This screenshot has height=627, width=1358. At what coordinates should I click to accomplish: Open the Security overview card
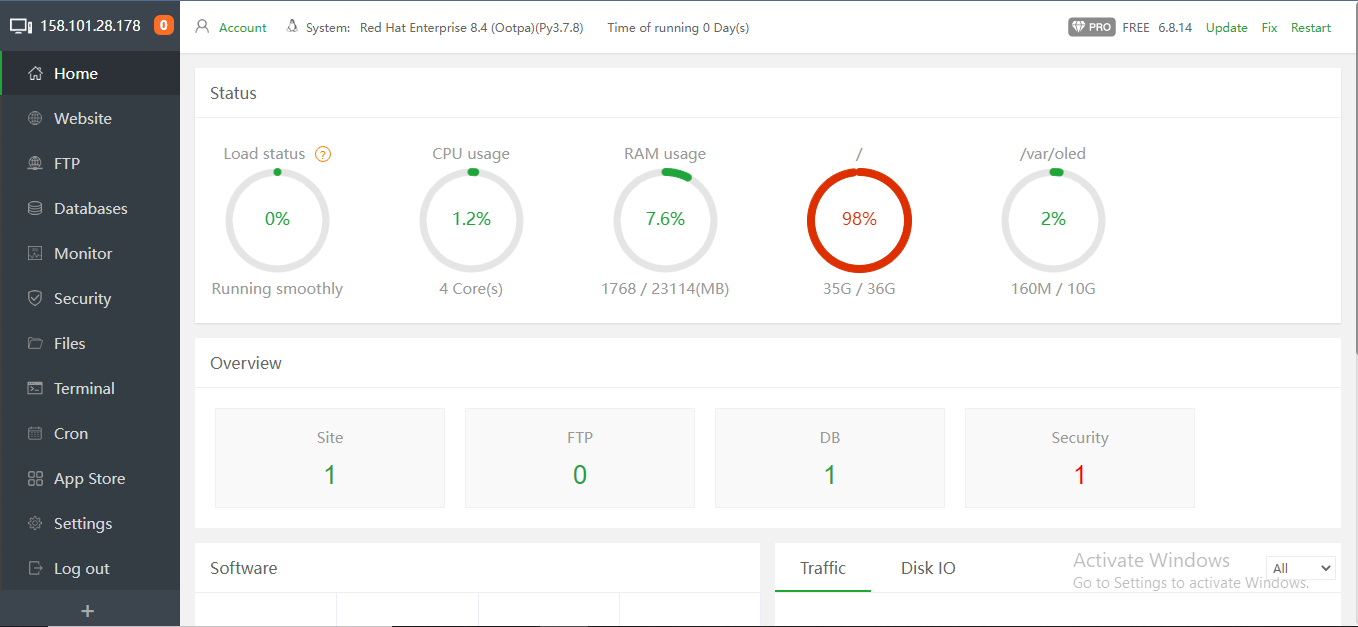1079,458
